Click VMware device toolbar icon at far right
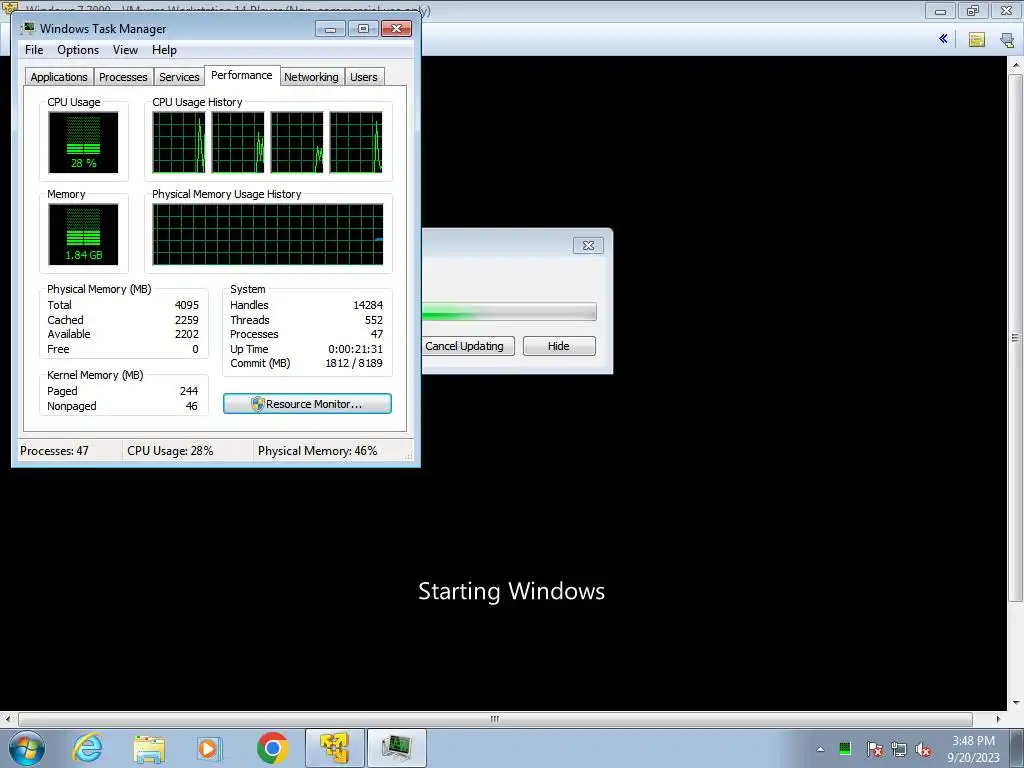The height and width of the screenshot is (768, 1024). (x=1007, y=39)
